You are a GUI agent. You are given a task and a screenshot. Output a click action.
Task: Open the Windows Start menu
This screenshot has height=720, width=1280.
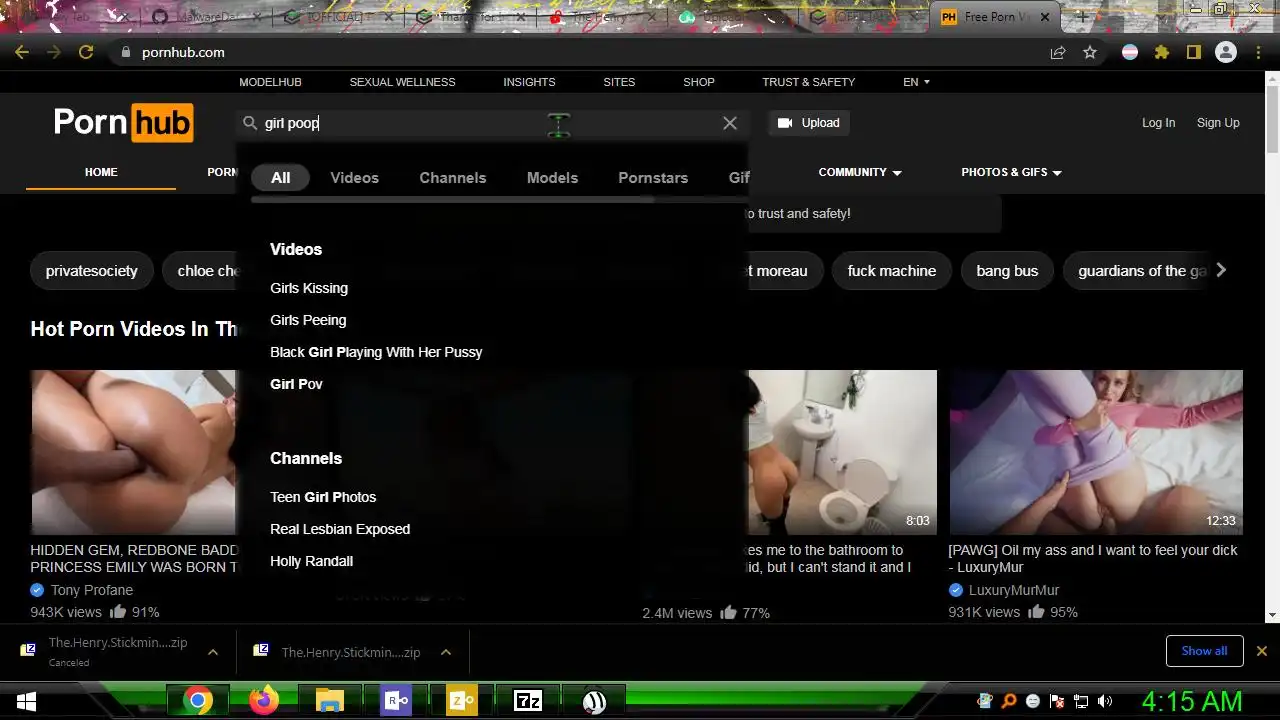click(x=26, y=701)
